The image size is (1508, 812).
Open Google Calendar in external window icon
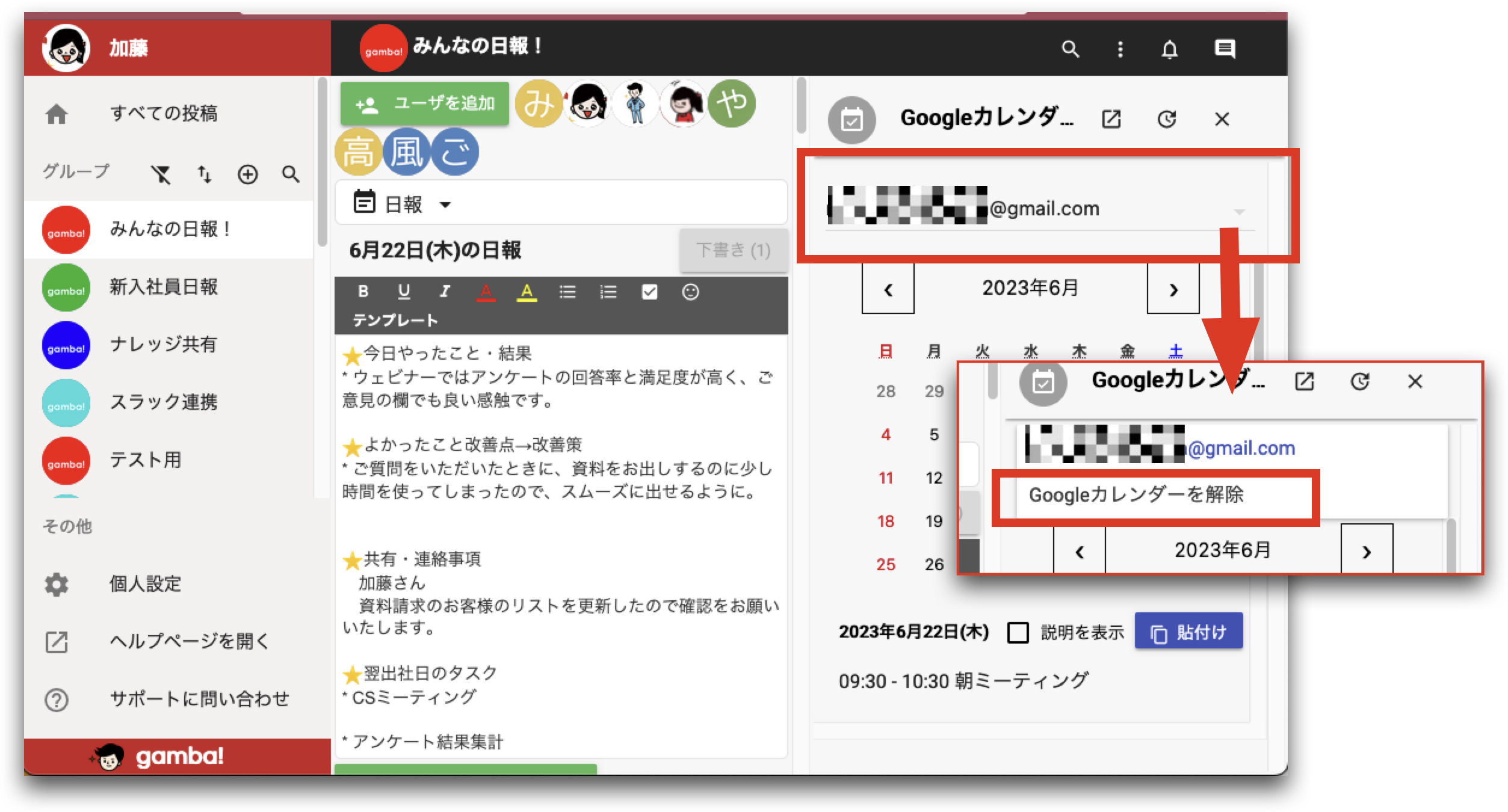point(1111,119)
